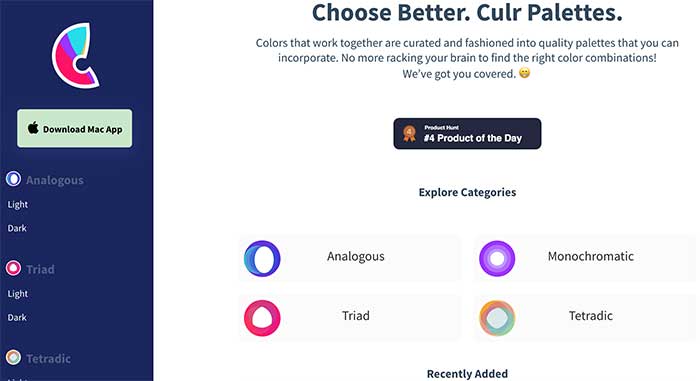Click the Apple icon on download button
This screenshot has width=700, height=381.
(x=33, y=128)
